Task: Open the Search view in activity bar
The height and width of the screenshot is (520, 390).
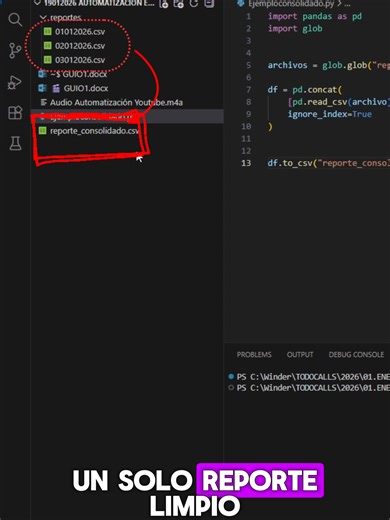Action: pyautogui.click(x=15, y=20)
